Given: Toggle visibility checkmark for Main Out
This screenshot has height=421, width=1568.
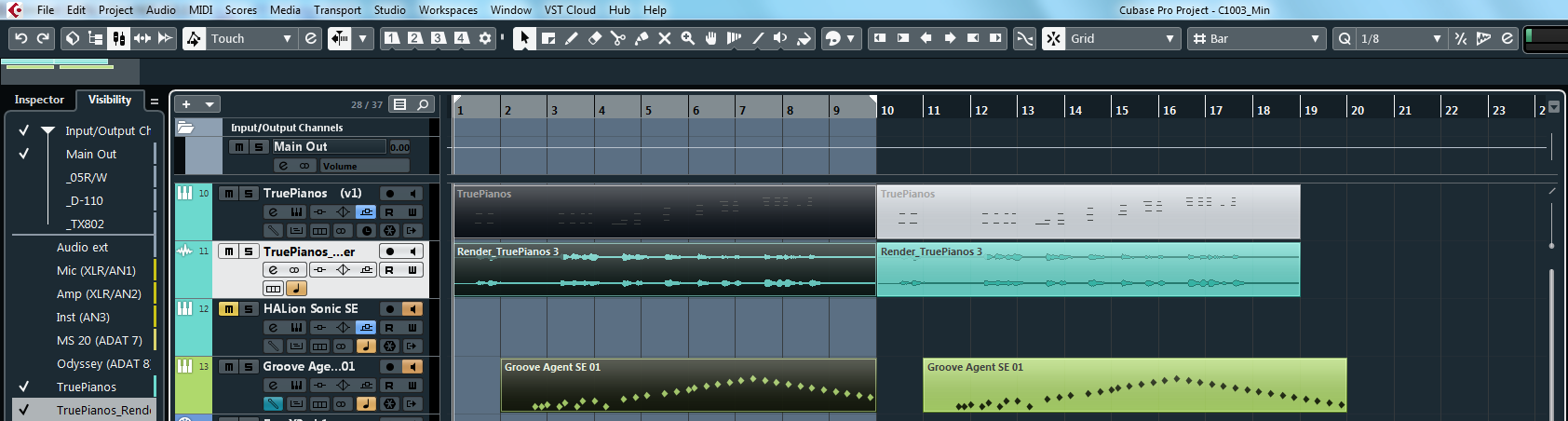Looking at the screenshot, I should [24, 154].
